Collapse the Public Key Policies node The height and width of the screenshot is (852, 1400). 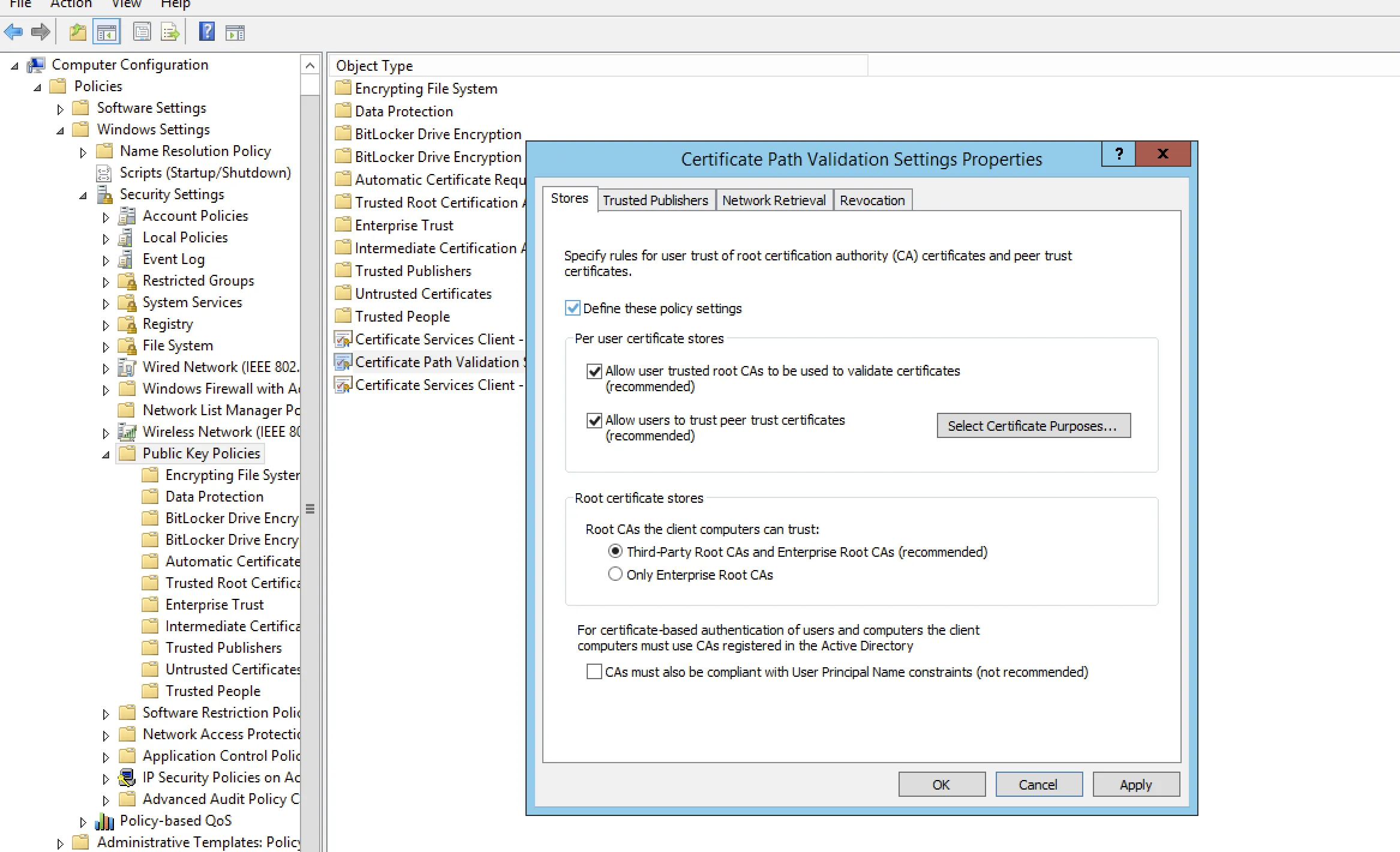pos(106,455)
